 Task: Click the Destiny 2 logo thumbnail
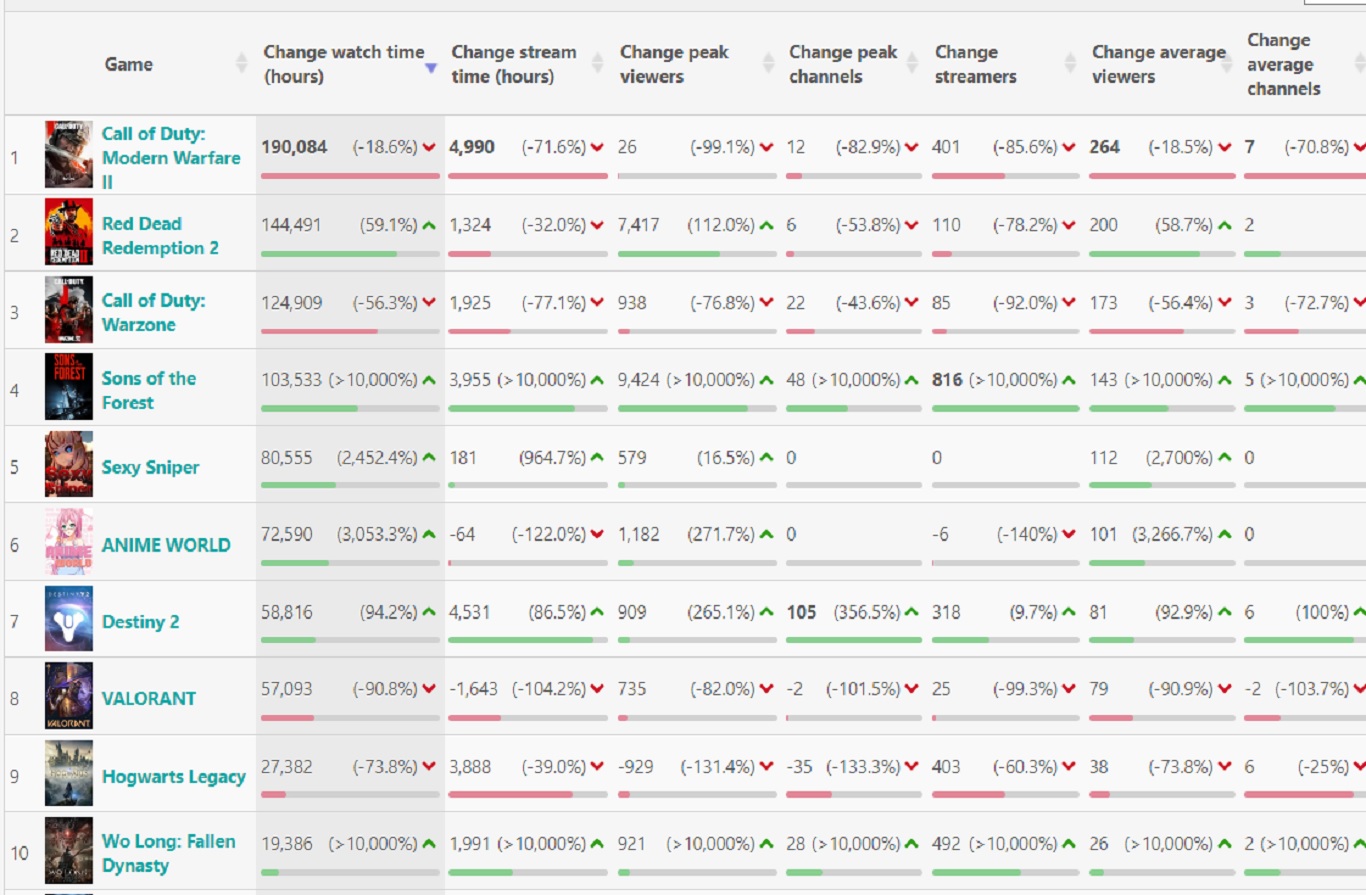click(x=69, y=619)
